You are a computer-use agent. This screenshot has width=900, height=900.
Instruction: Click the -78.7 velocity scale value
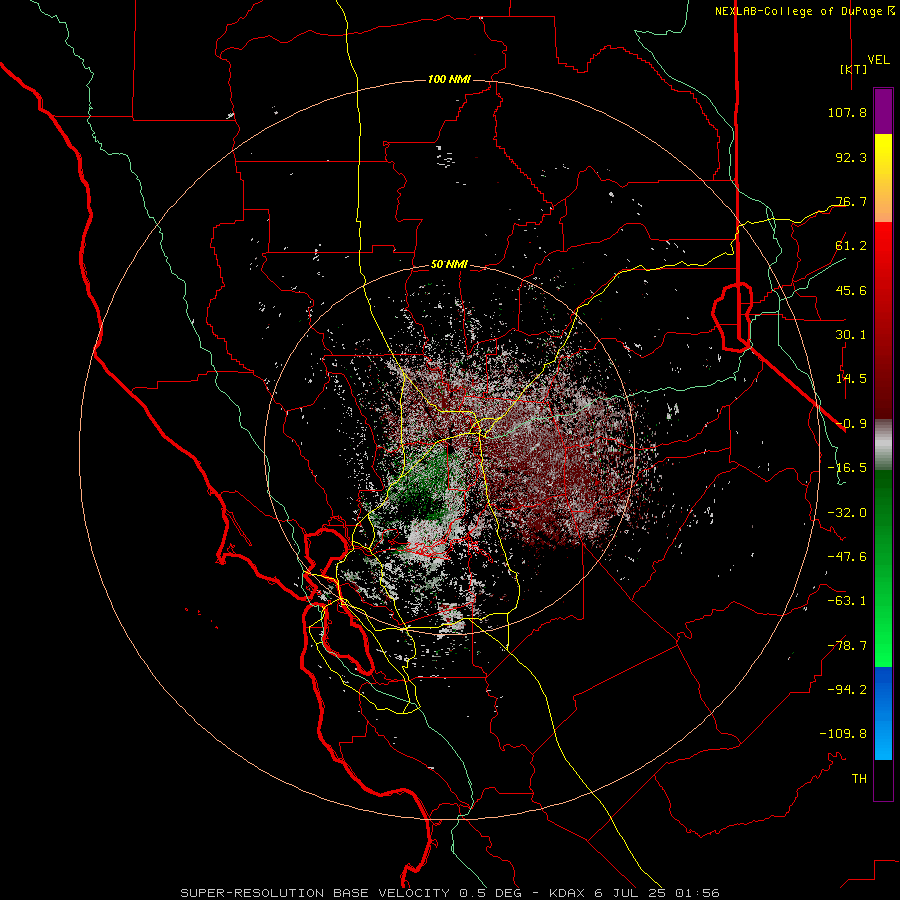click(847, 646)
